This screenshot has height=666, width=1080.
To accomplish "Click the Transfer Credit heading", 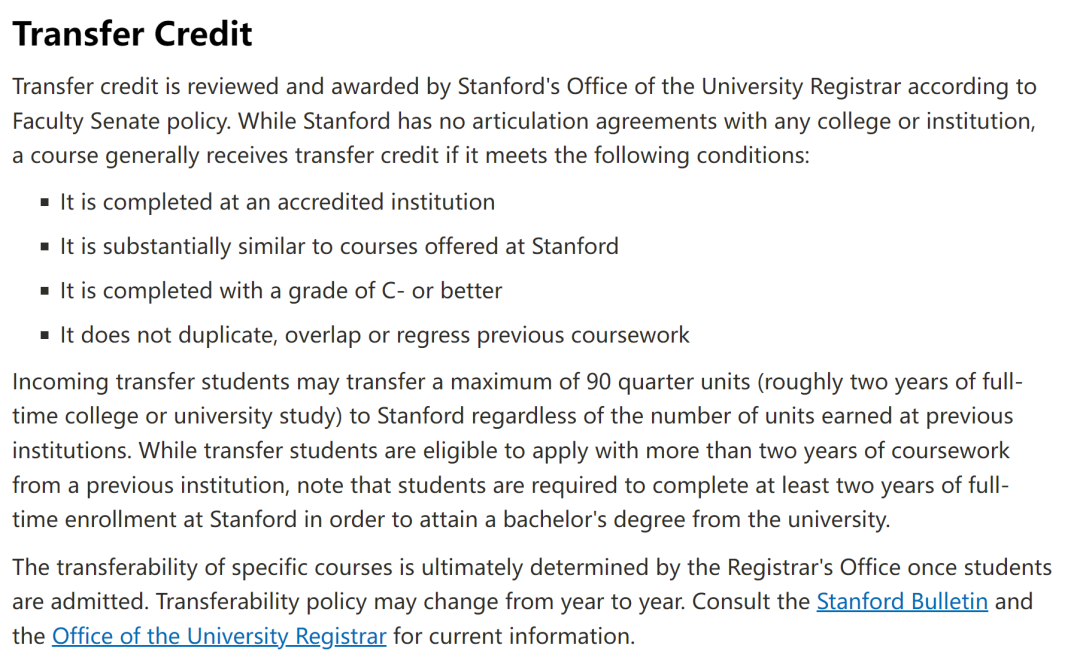I will click(132, 34).
